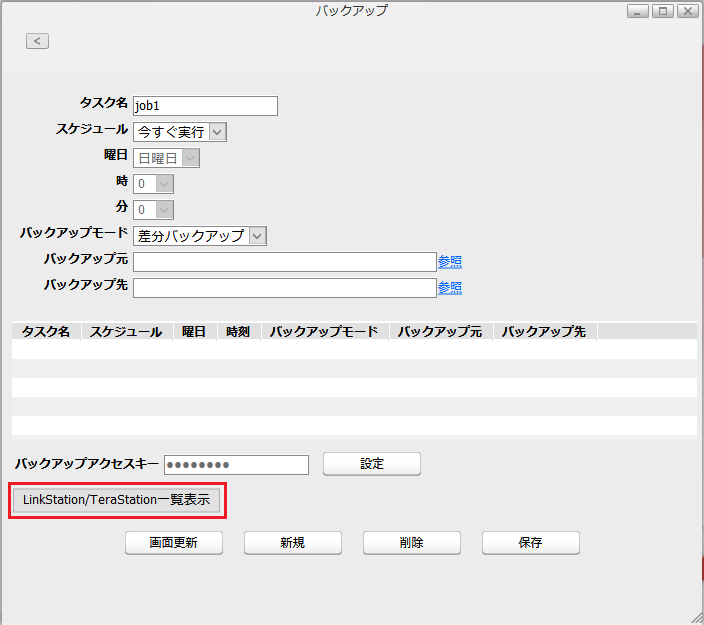
Task: Open the 分 minute dropdown
Action: coord(153,210)
